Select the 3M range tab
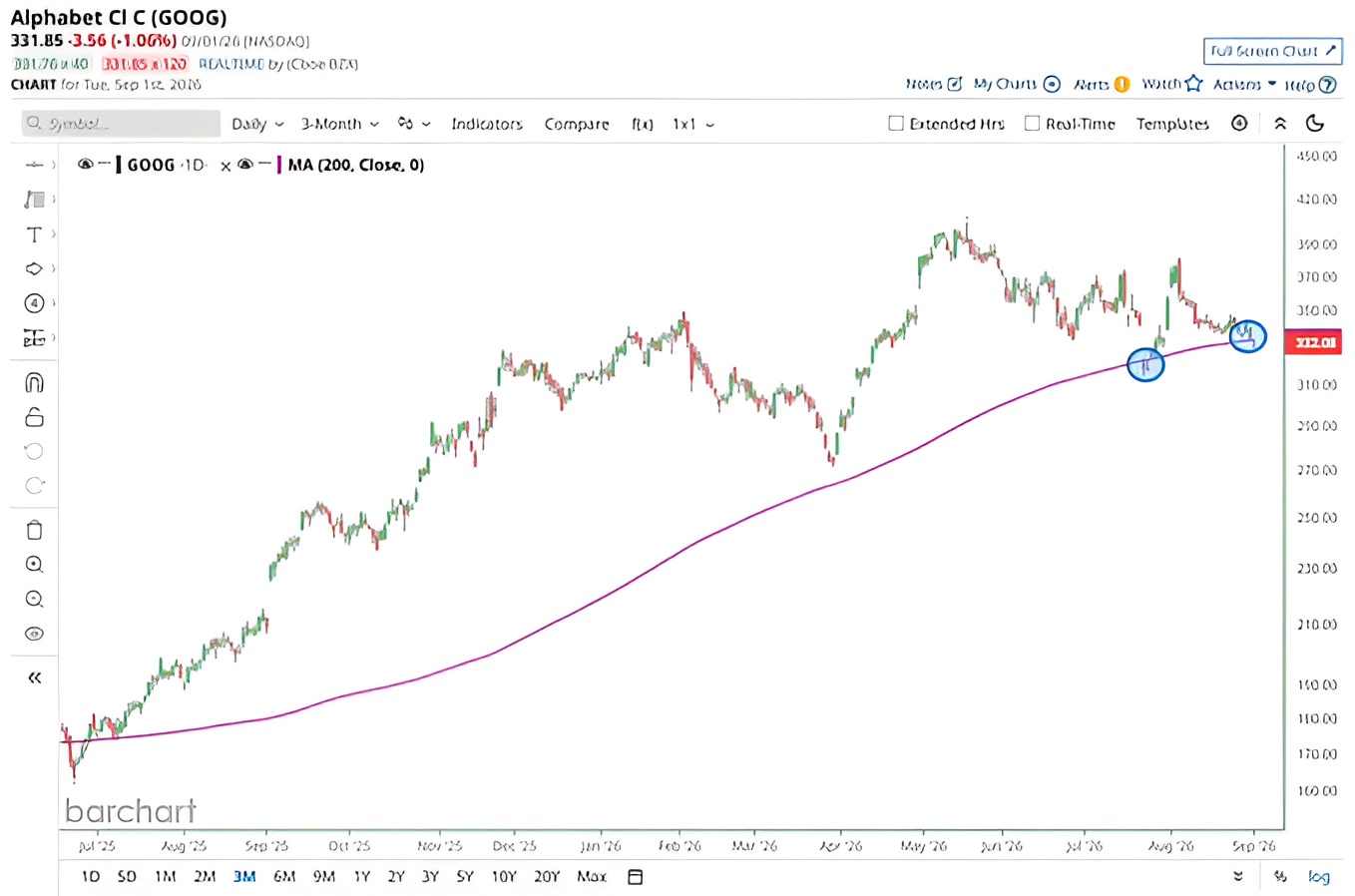The height and width of the screenshot is (896, 1355). tap(244, 877)
